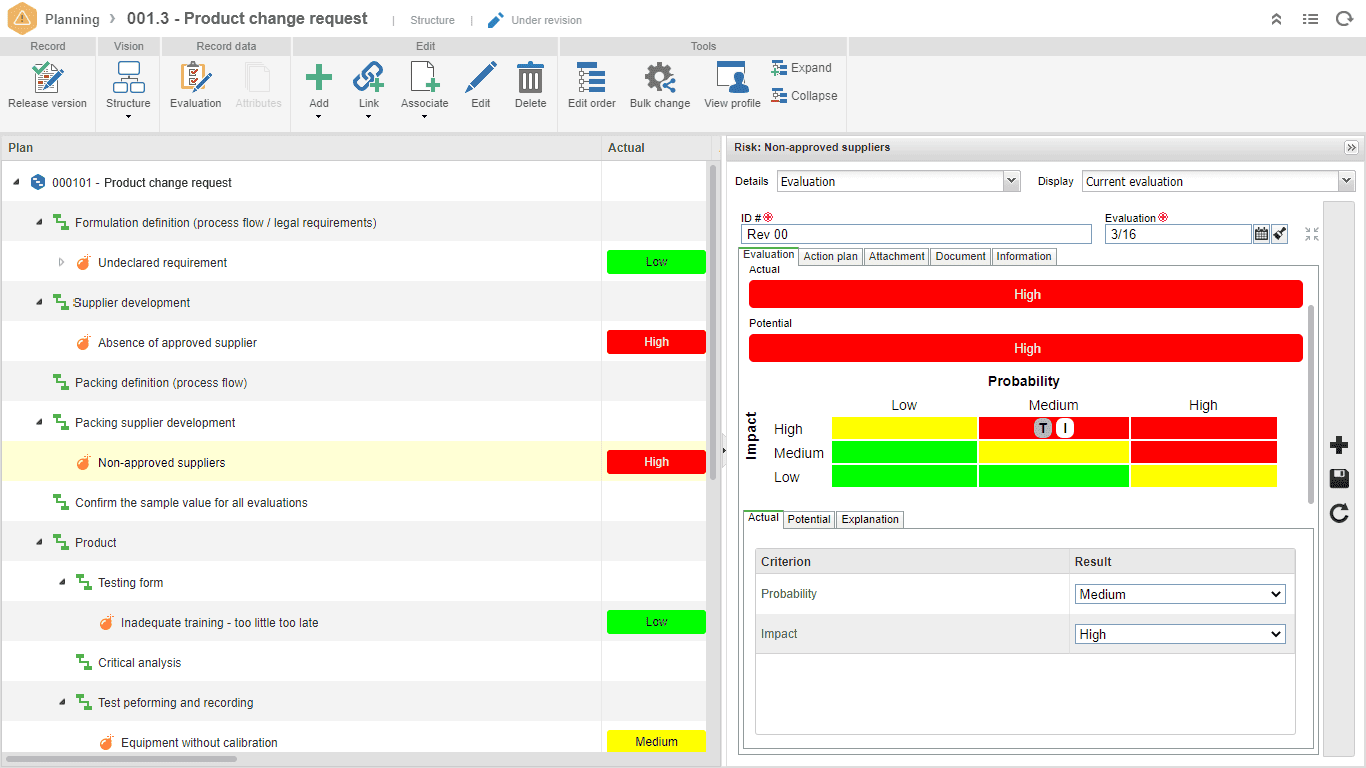Open the evaluation date calendar picker
The height and width of the screenshot is (768, 1366).
coord(1261,234)
